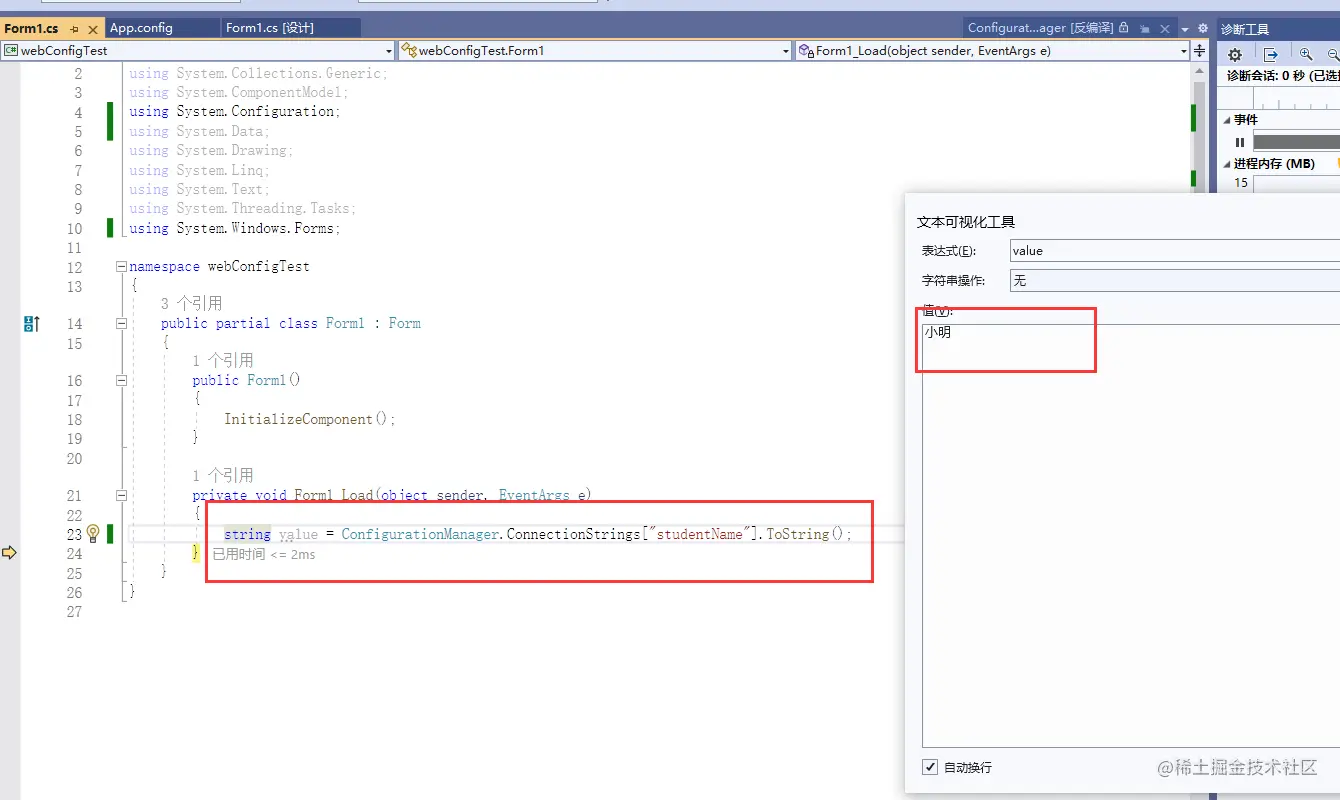This screenshot has height=800, width=1340.
Task: Click the value variable name on line 23
Action: tap(298, 534)
